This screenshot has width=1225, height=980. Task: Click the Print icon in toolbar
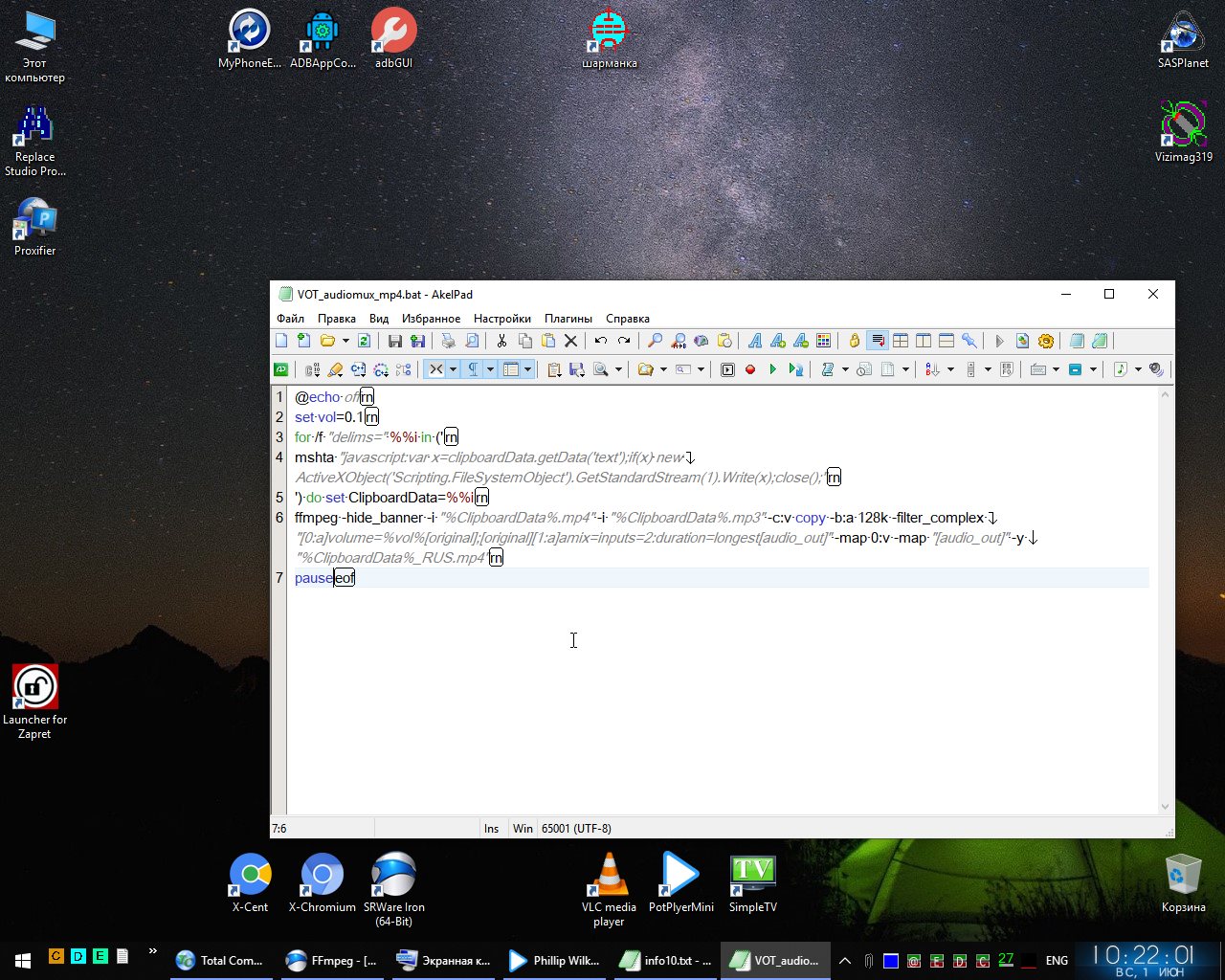click(x=448, y=341)
